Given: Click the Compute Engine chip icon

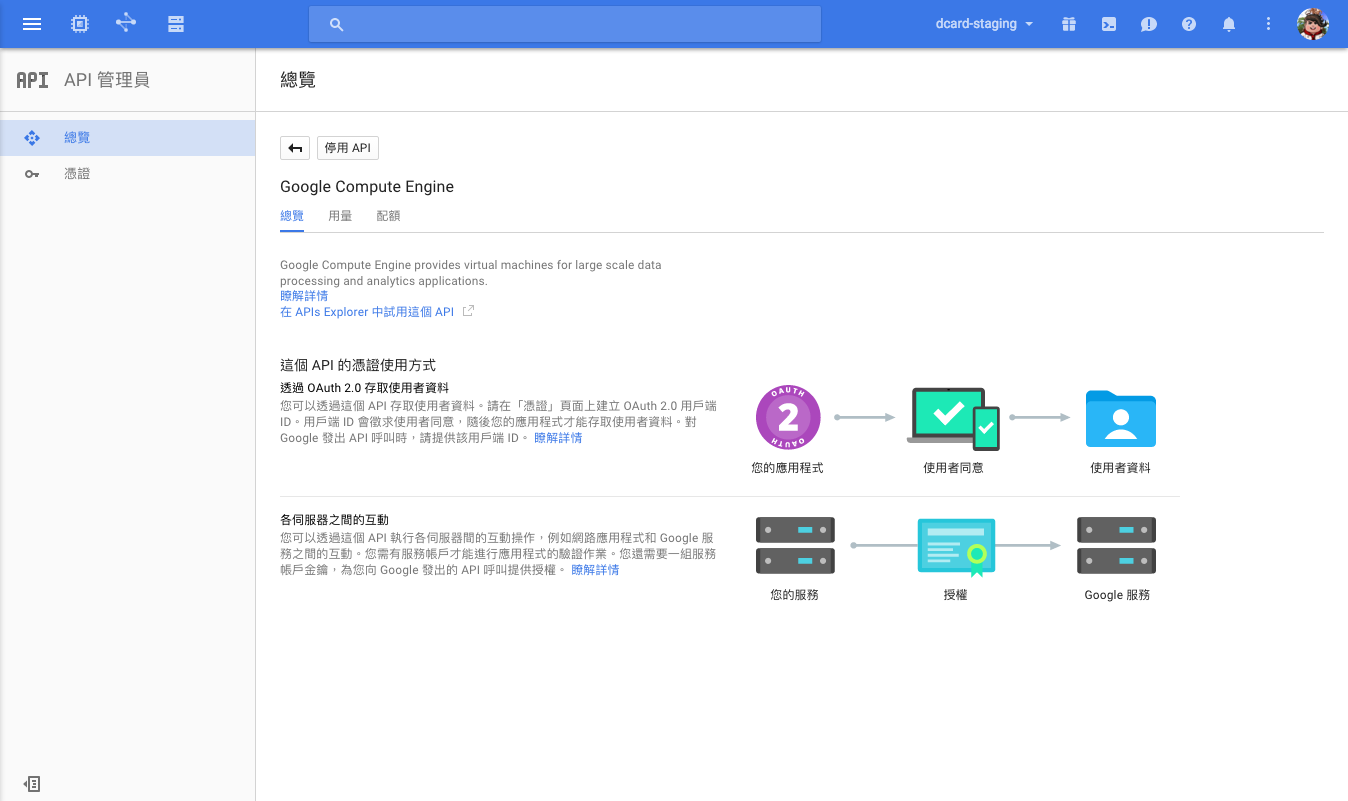Looking at the screenshot, I should pos(80,24).
